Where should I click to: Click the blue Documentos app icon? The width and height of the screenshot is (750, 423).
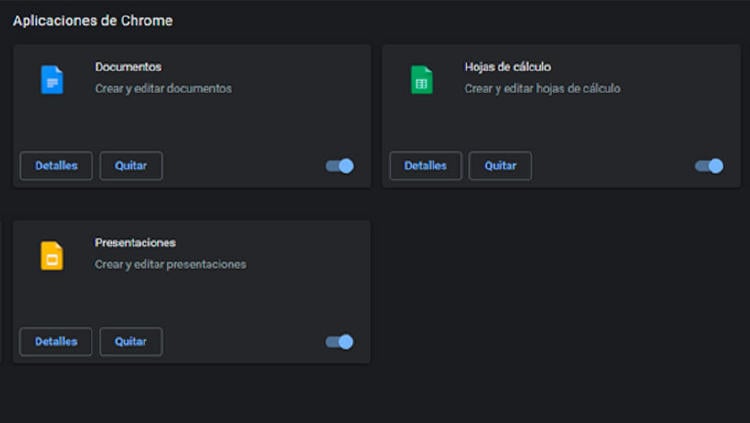point(52,80)
